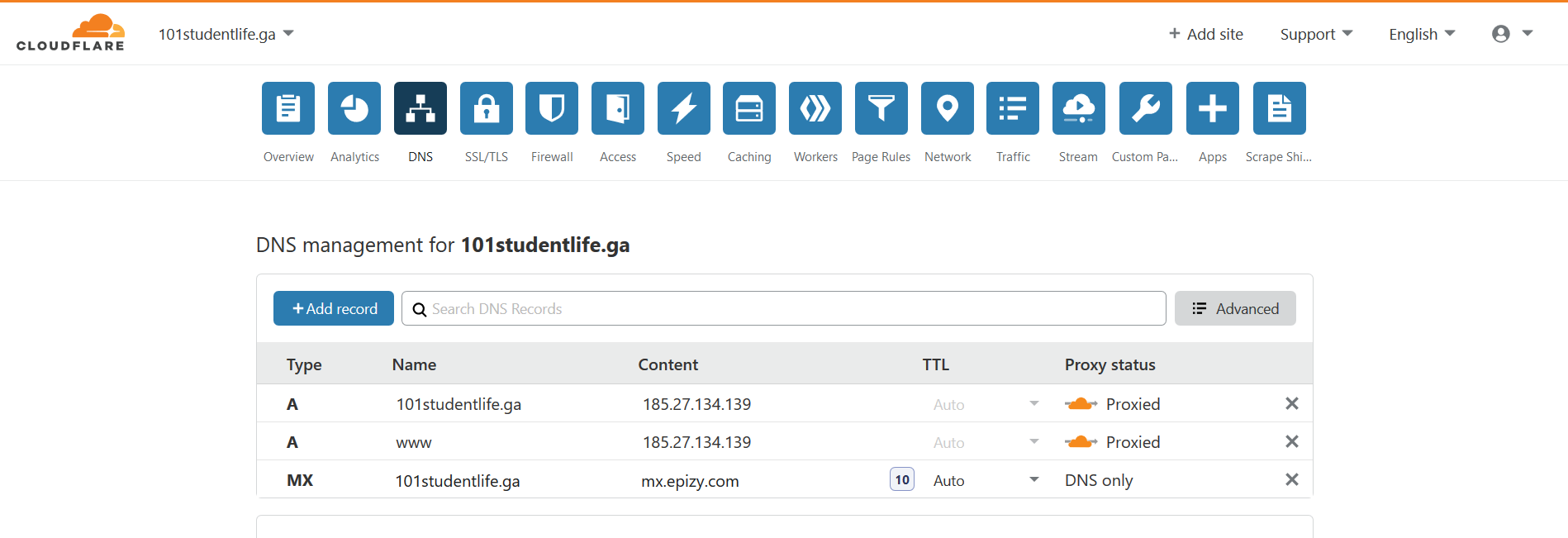Open the Support dropdown menu

[1315, 34]
